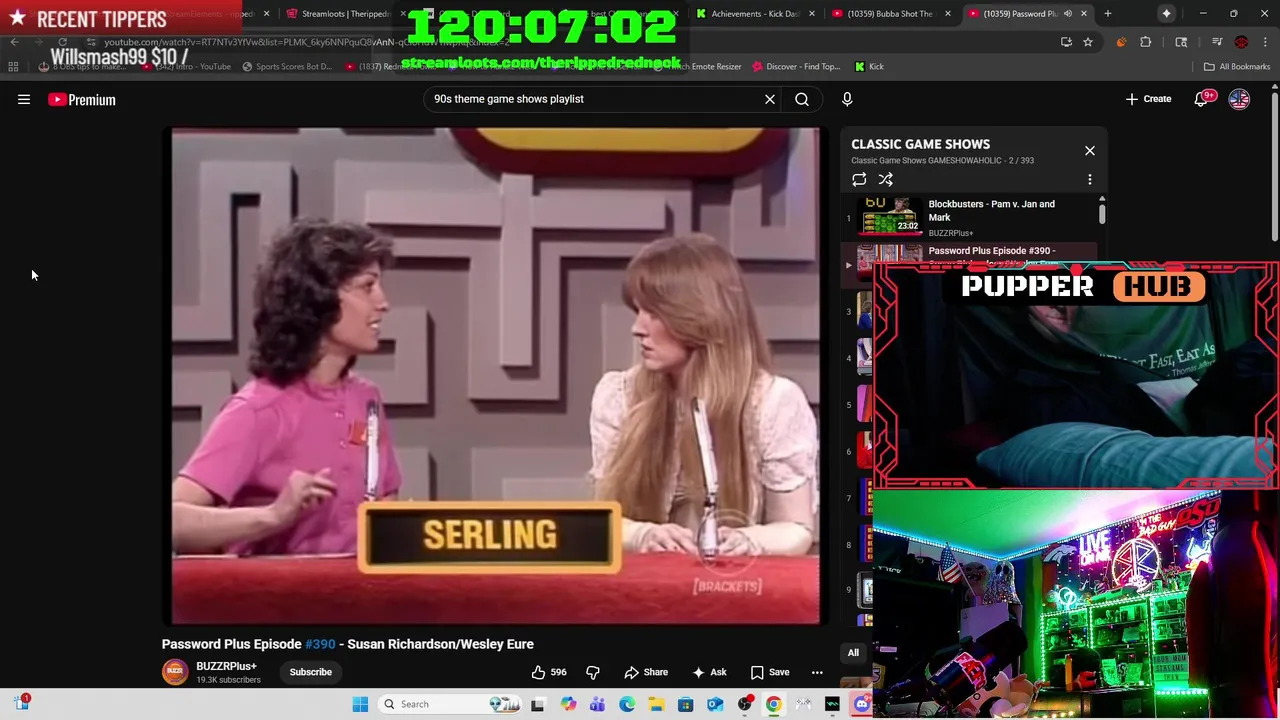This screenshot has height=720, width=1280.
Task: Mute the Password Plus tab audio
Action: (x=1068, y=14)
